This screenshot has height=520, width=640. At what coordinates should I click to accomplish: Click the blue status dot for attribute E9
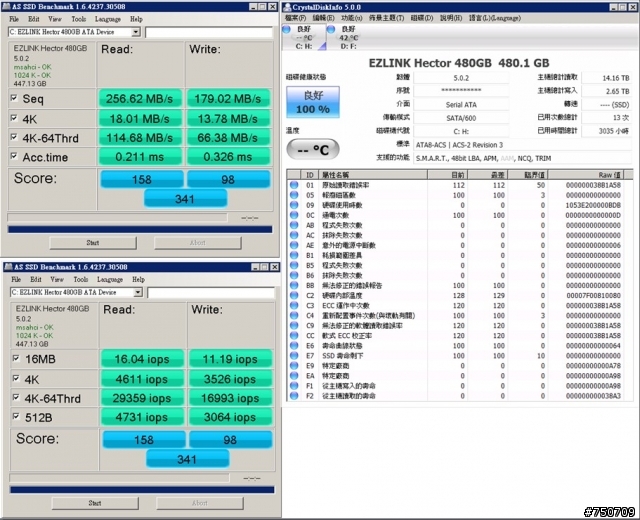(x=293, y=366)
